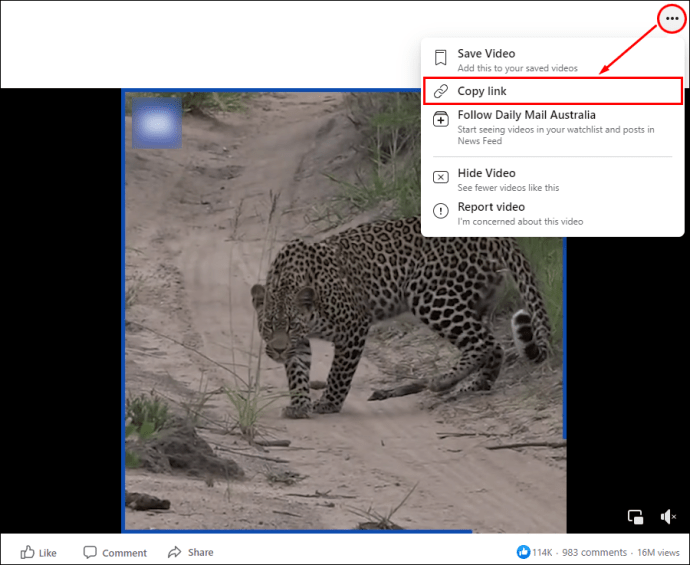Open picture-in-picture mini player icon
This screenshot has width=690, height=565.
[635, 517]
